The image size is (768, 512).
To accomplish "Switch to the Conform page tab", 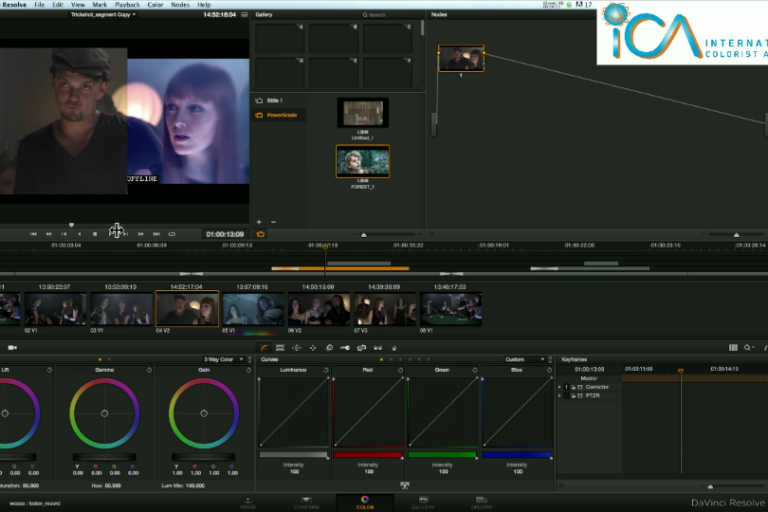I will click(x=307, y=503).
